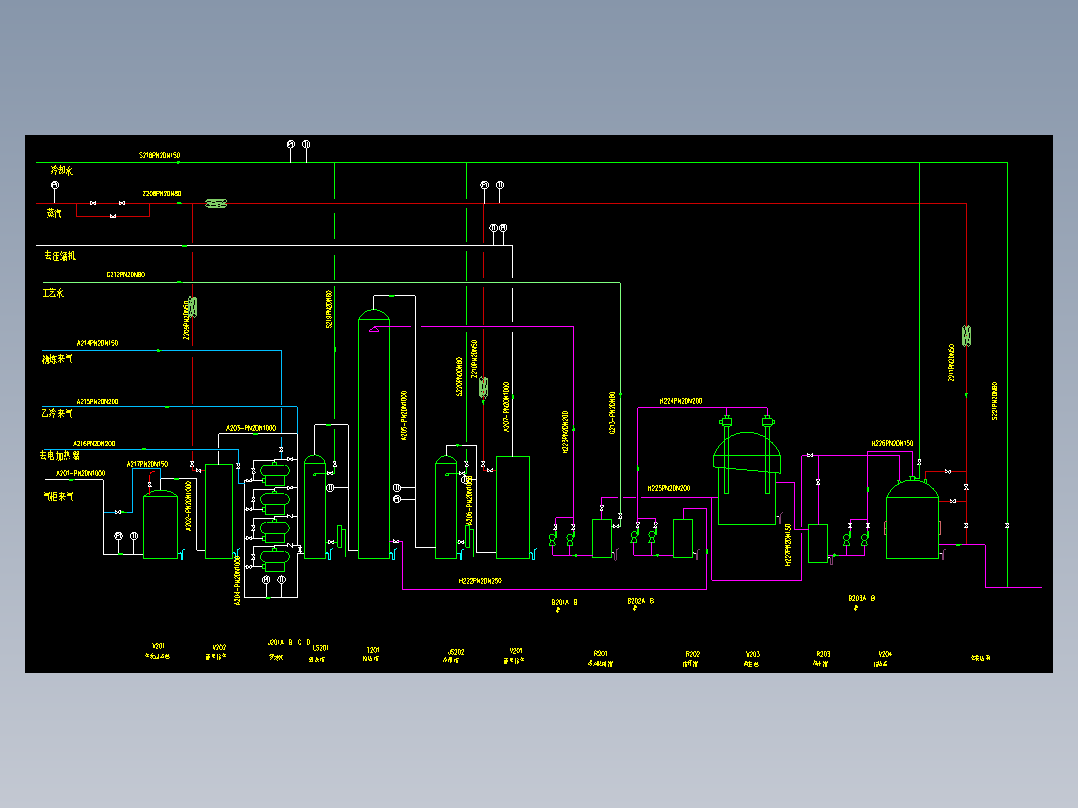
Task: Click the T201 equipment tag
Action: pyautogui.click(x=373, y=650)
